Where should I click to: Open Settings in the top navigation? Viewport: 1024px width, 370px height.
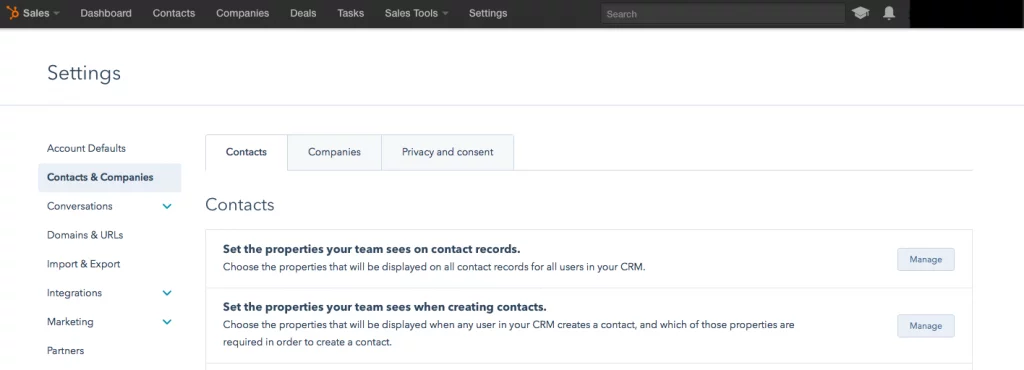coord(488,13)
